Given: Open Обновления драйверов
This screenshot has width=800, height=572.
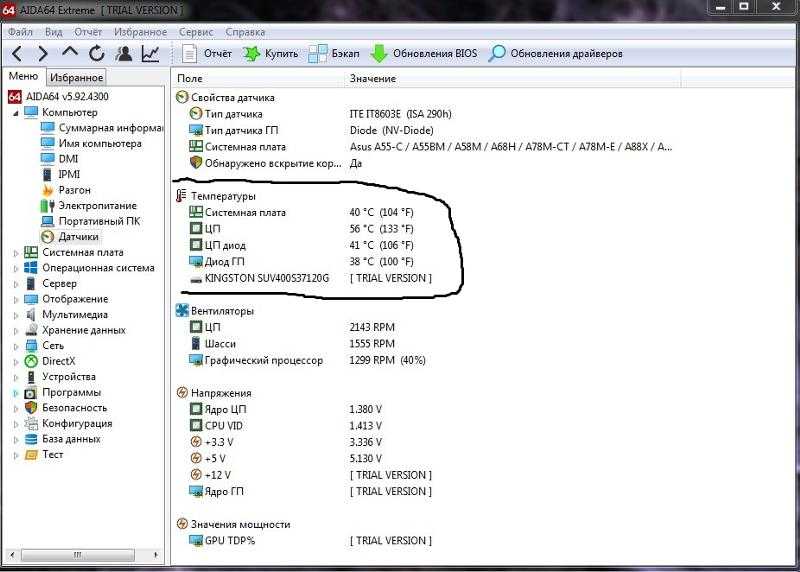Looking at the screenshot, I should (555, 53).
